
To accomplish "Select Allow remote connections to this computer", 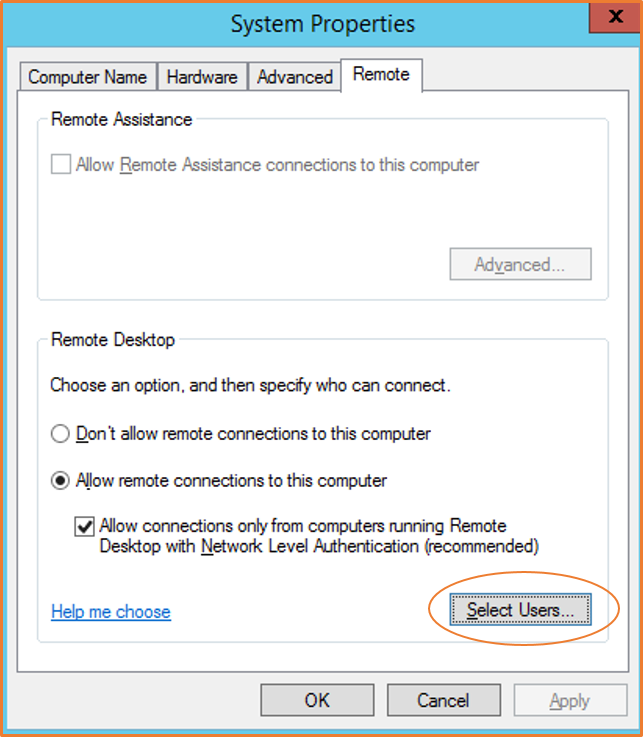I will point(60,481).
